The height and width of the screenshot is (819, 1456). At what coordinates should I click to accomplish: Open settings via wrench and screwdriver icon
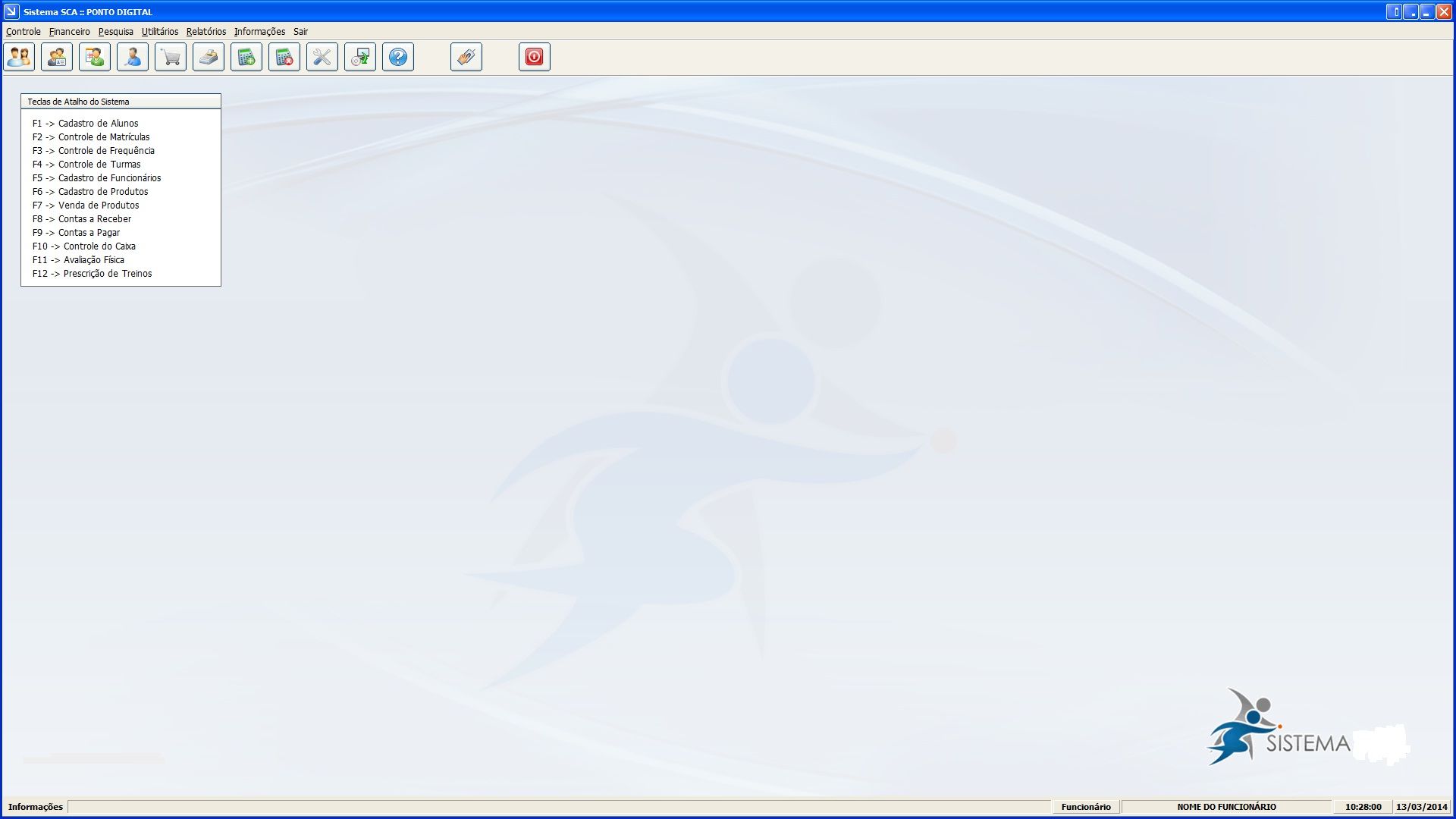[x=322, y=57]
